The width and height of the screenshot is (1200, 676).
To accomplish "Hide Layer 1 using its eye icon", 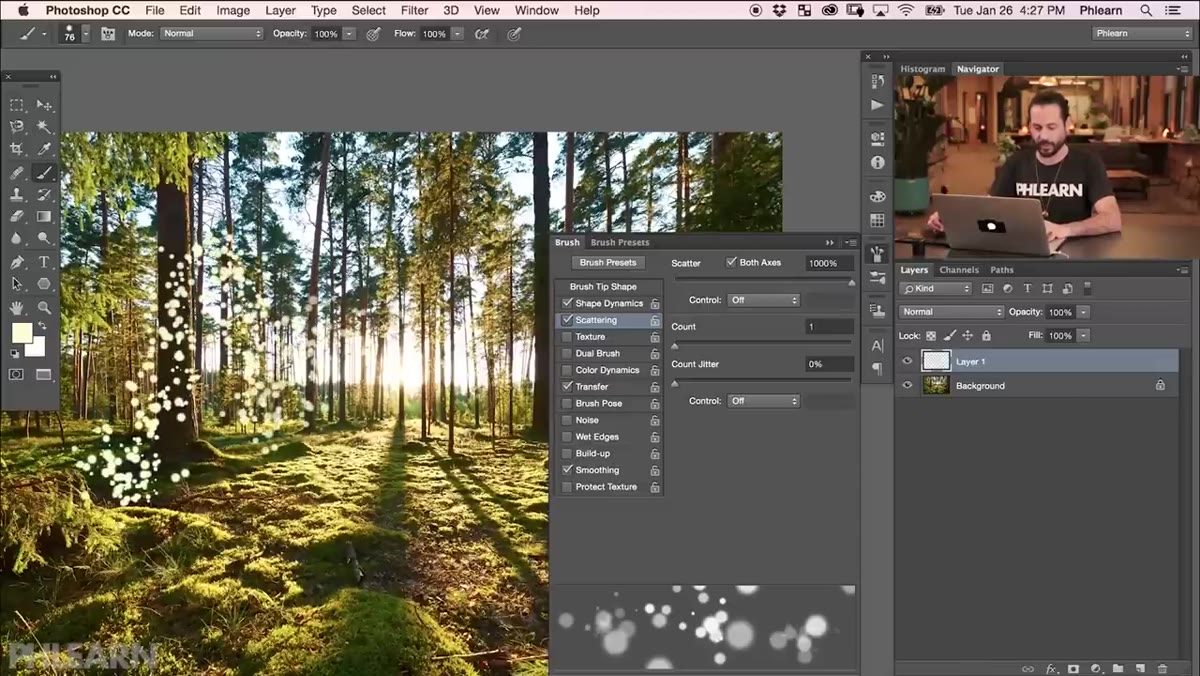I will [908, 361].
